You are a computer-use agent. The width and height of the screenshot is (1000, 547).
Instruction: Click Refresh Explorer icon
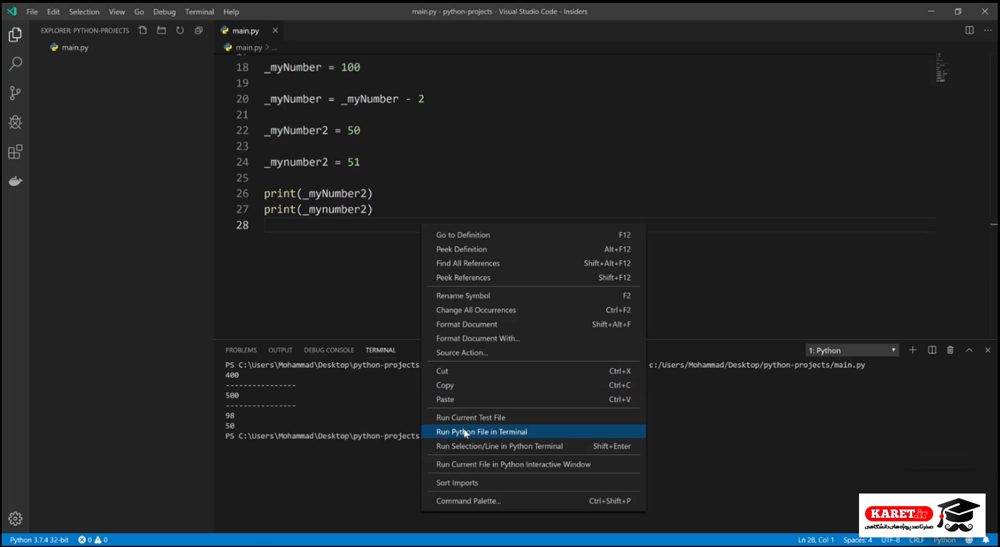click(180, 30)
